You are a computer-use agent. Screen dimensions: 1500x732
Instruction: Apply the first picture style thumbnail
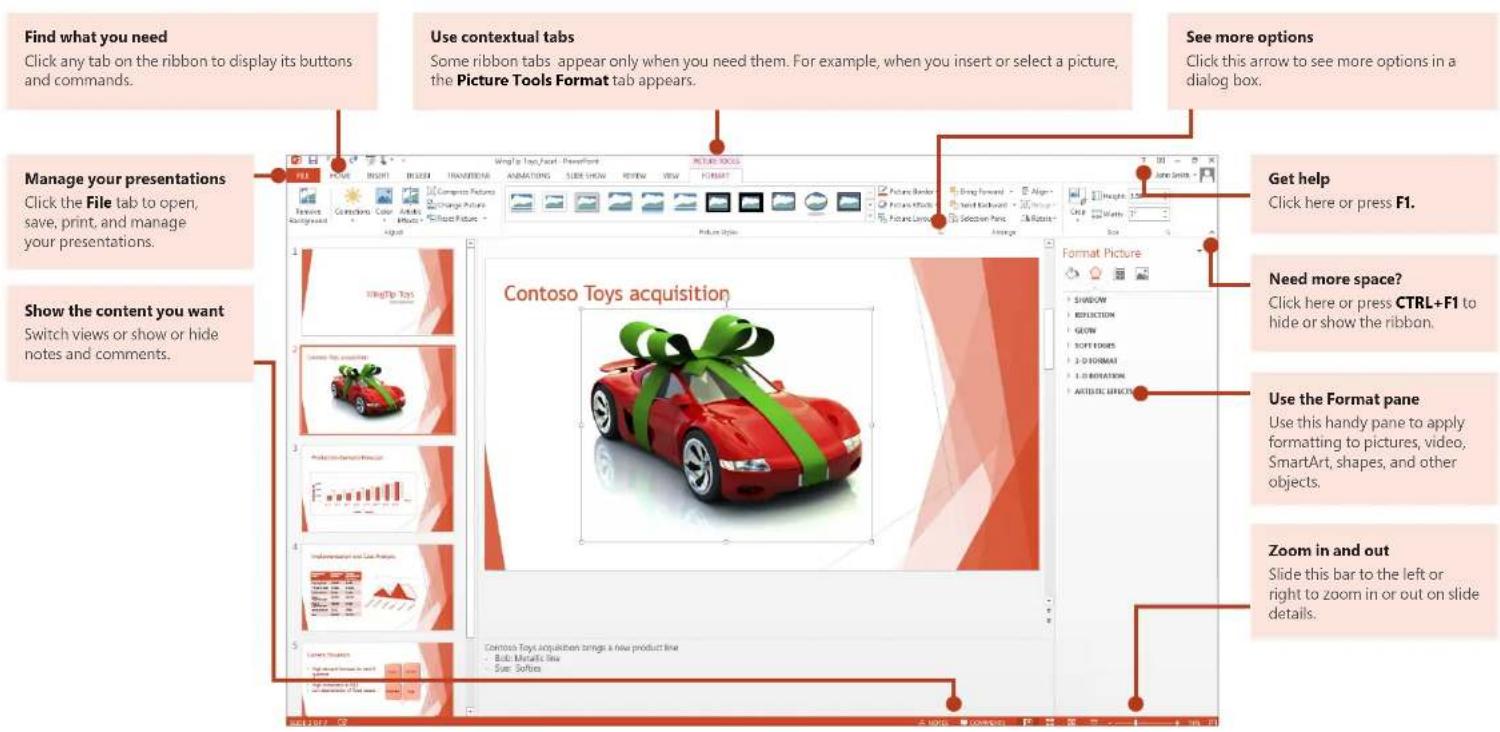click(x=522, y=202)
